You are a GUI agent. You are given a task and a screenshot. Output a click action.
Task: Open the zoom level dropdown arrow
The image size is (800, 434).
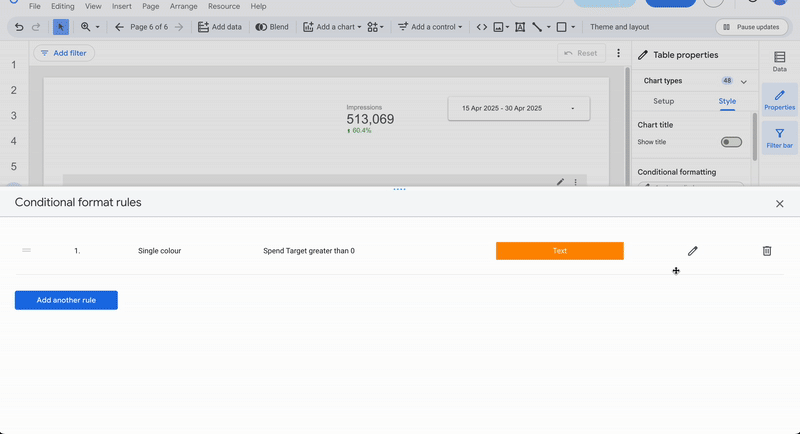tap(97, 27)
